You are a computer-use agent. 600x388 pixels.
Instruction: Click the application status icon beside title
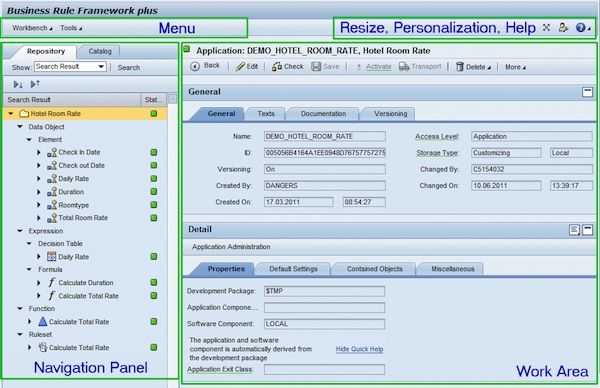(x=187, y=49)
